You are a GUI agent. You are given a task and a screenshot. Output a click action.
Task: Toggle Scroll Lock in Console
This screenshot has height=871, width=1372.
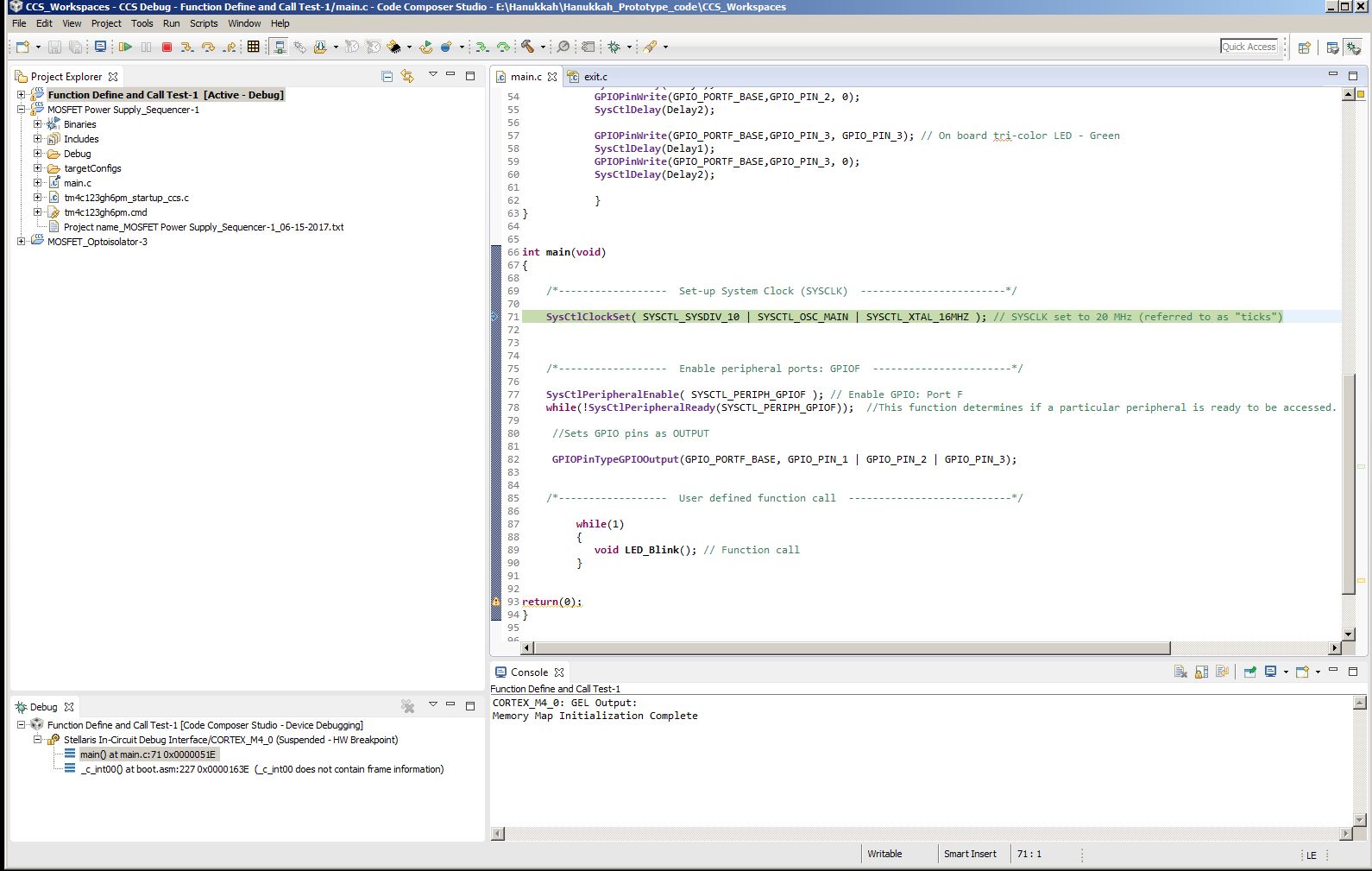tap(1201, 672)
